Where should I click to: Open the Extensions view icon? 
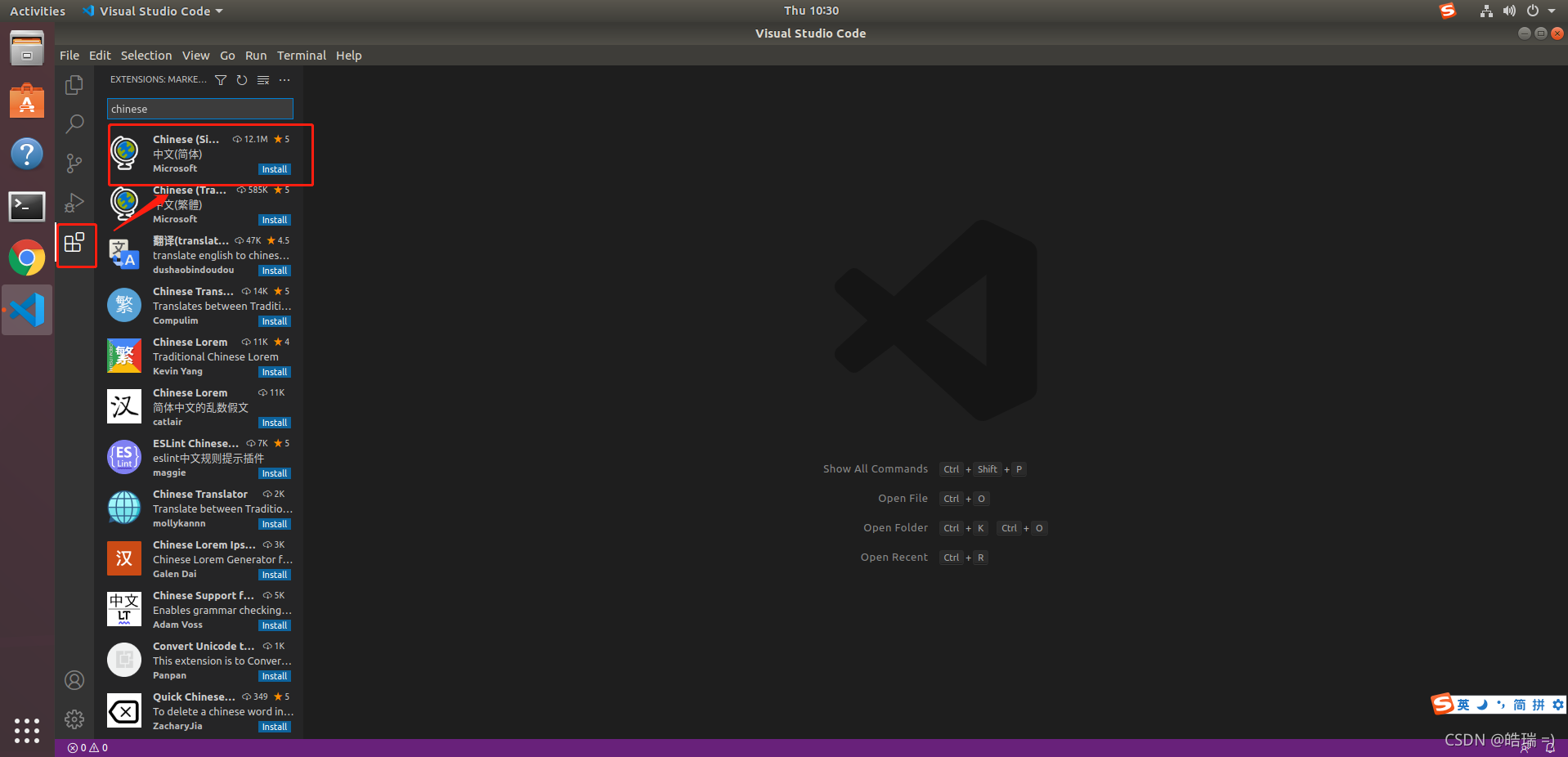[x=74, y=243]
